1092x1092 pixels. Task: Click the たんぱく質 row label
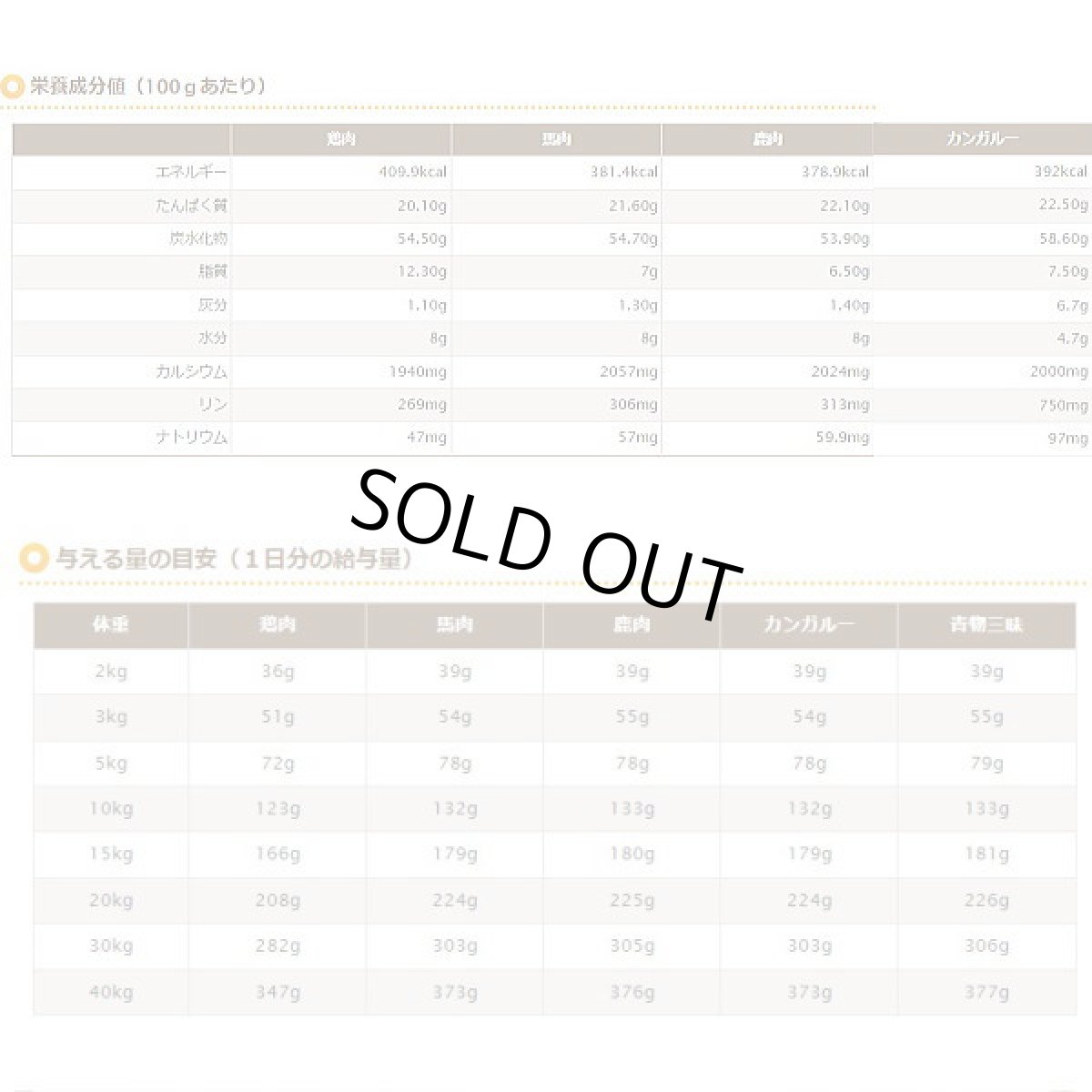191,206
